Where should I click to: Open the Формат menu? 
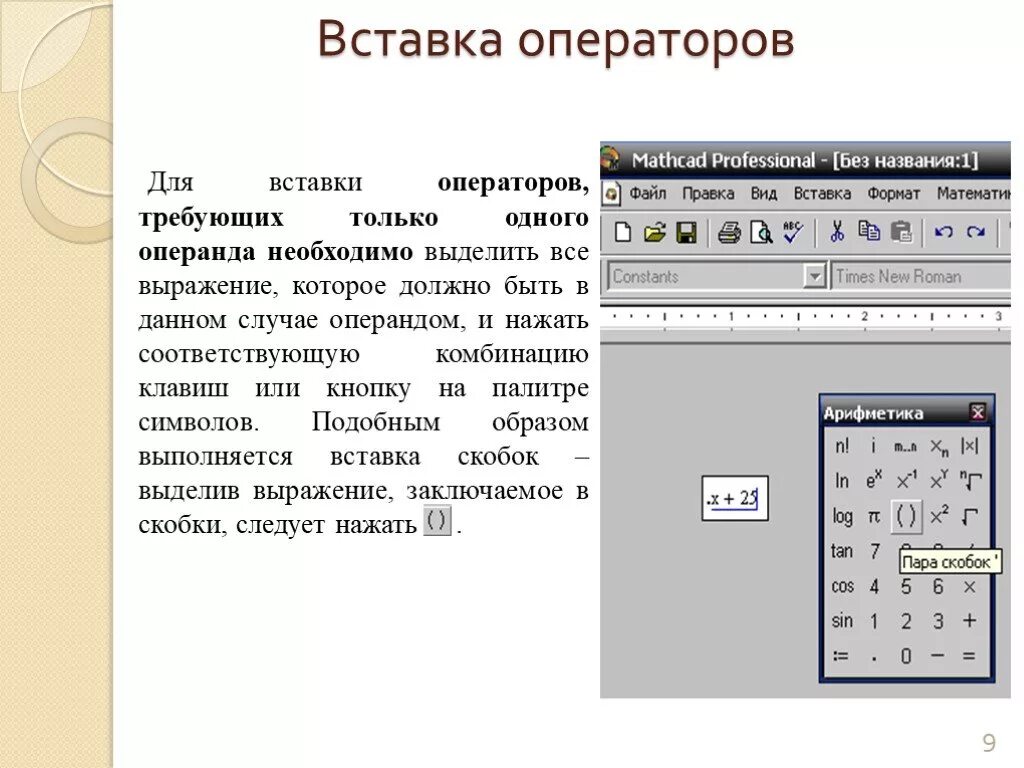894,194
